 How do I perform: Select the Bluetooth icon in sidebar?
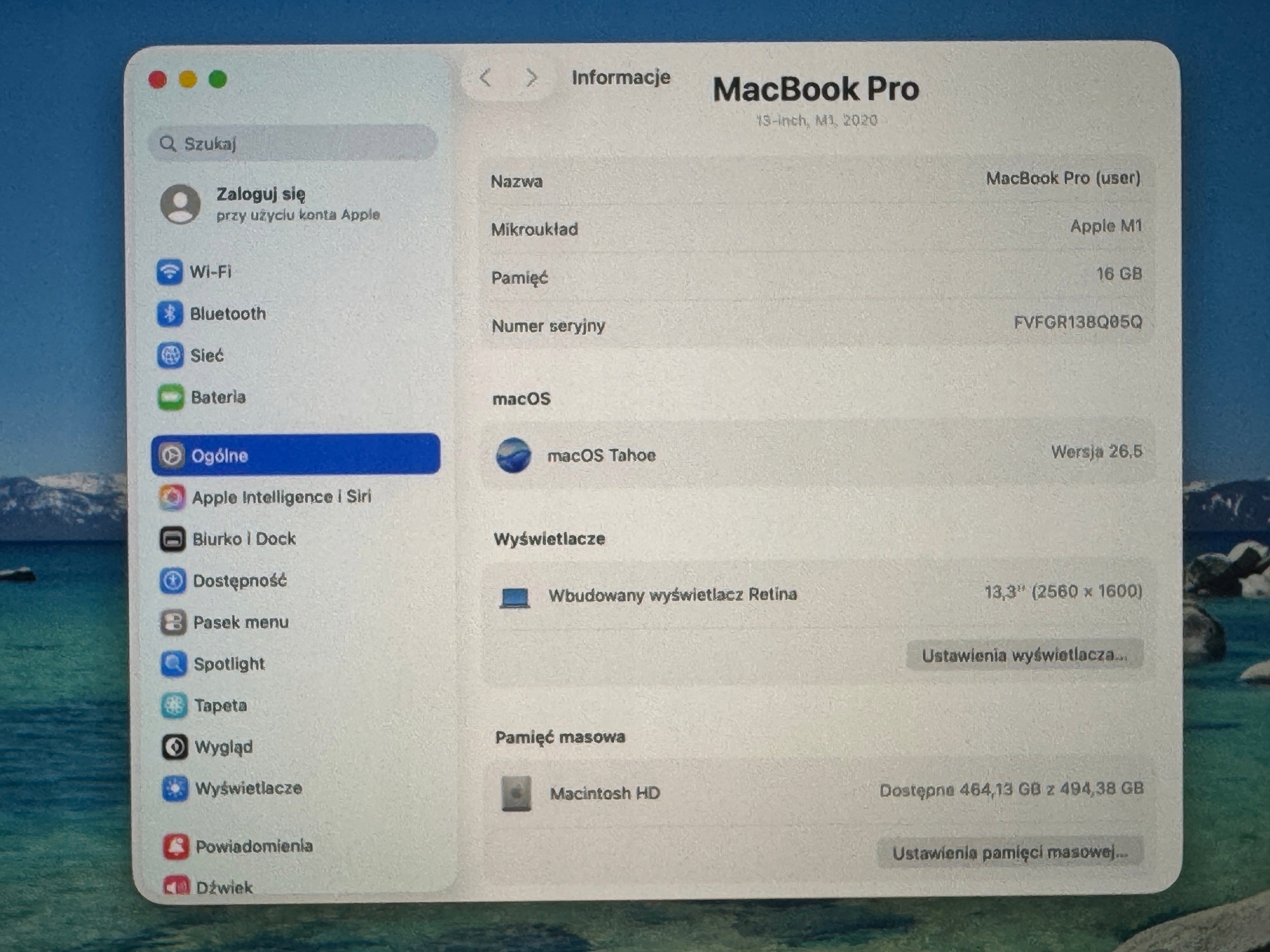pyautogui.click(x=170, y=313)
